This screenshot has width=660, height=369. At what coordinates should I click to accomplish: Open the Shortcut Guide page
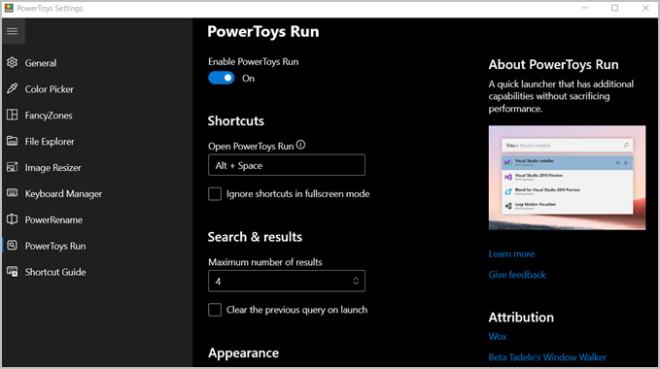pyautogui.click(x=55, y=272)
